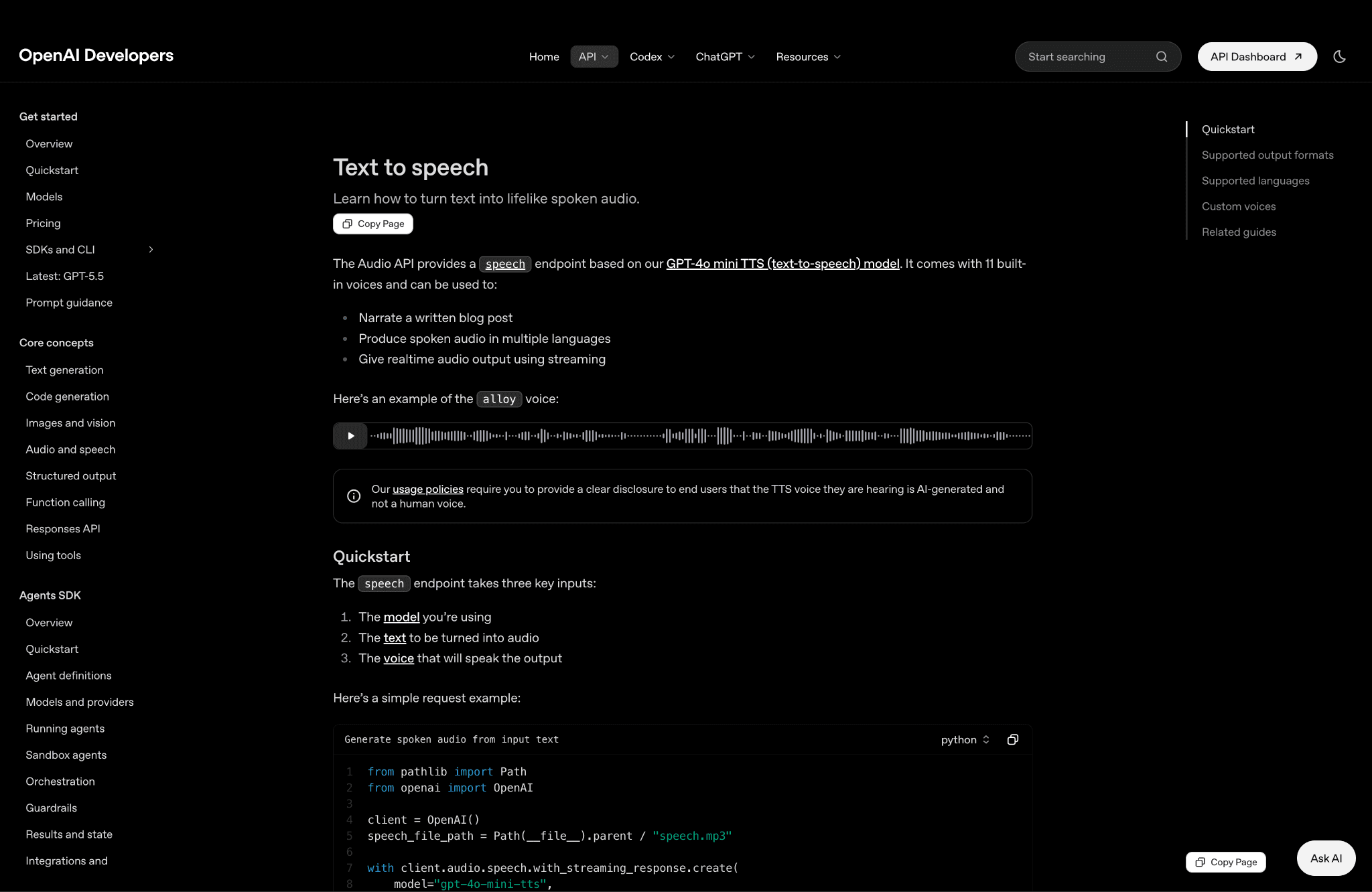
Task: Expand the Resources navigation dropdown
Action: (x=808, y=57)
